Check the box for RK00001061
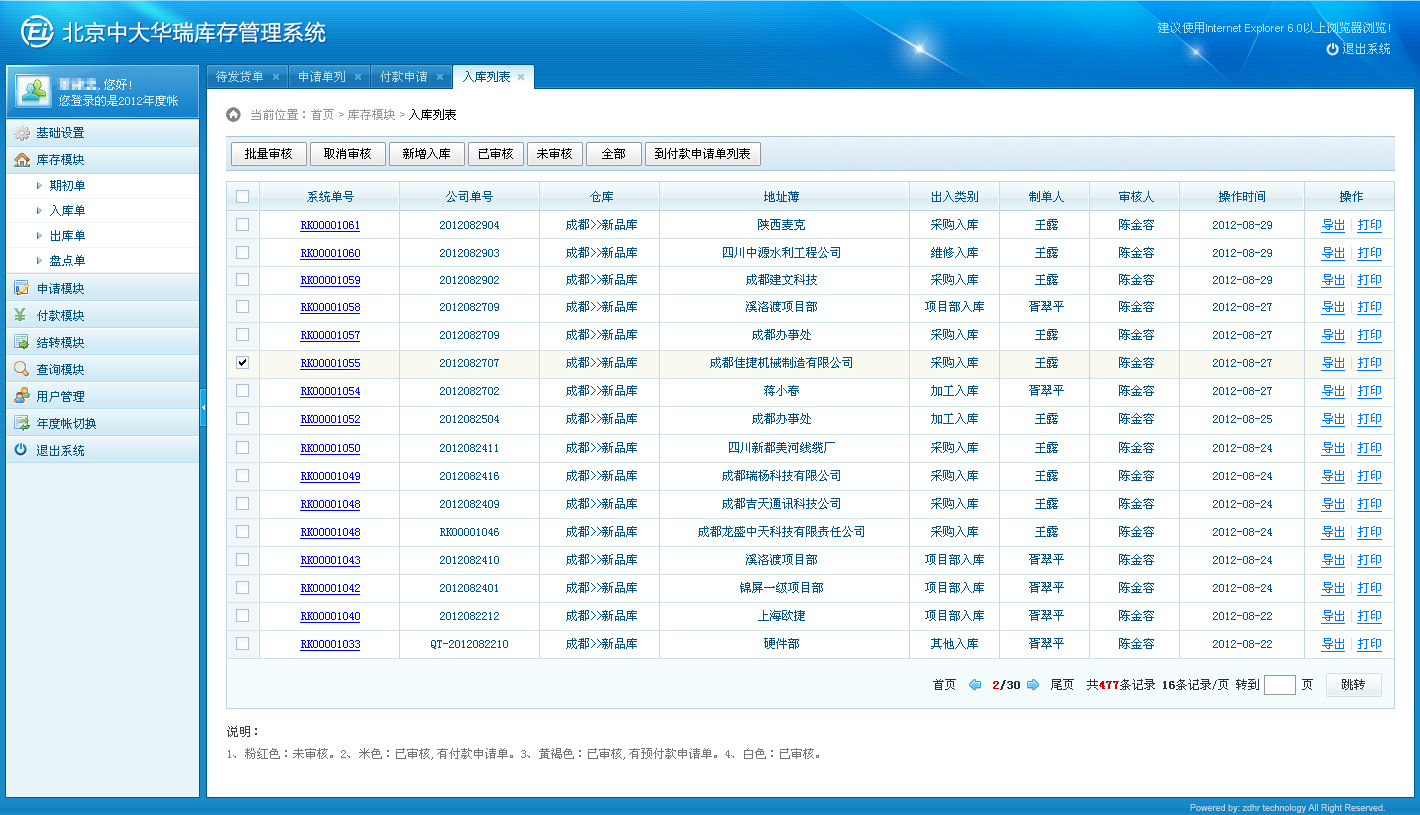1420x815 pixels. click(x=243, y=225)
